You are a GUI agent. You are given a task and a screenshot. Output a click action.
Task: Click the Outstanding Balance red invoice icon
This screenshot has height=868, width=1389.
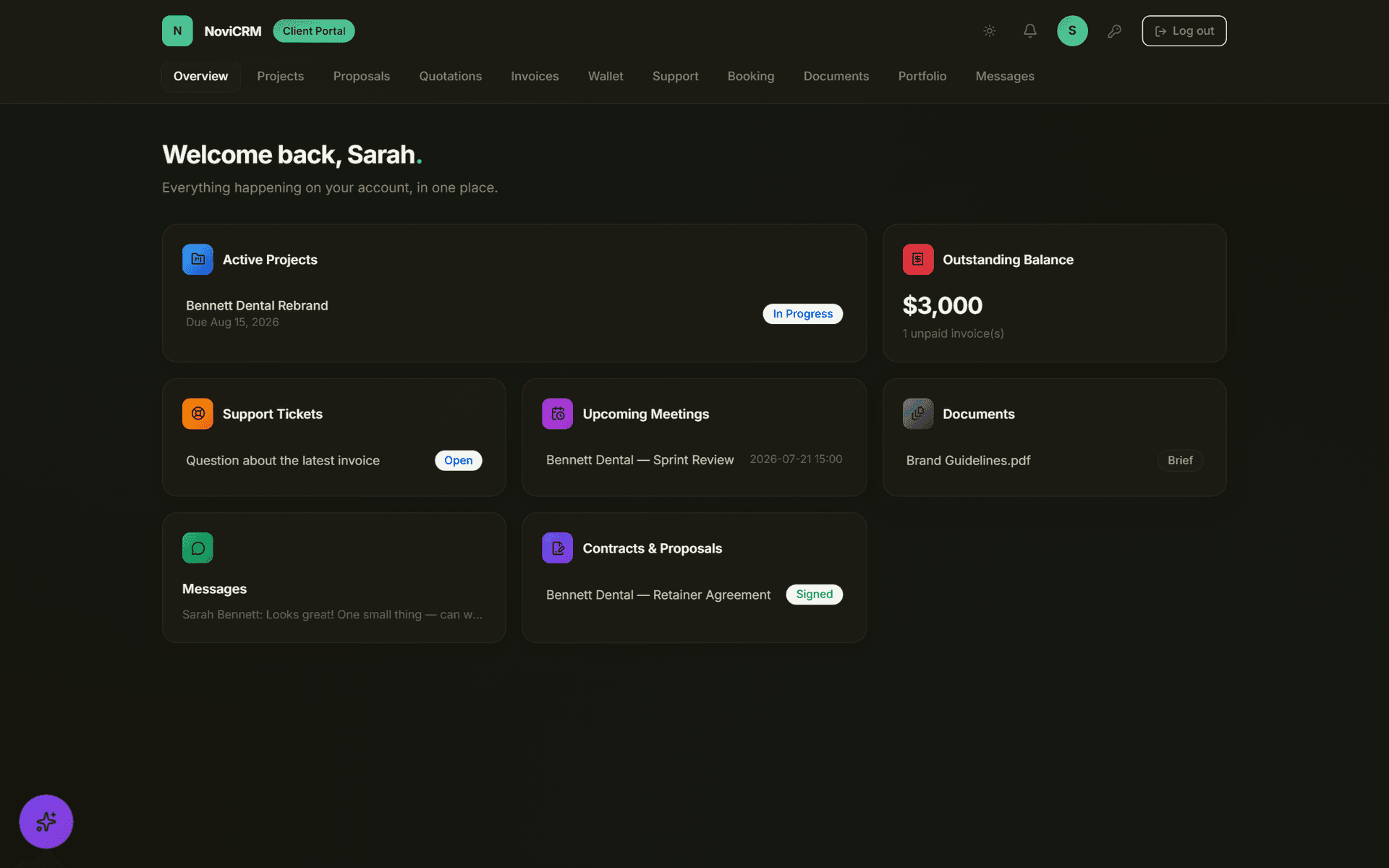(x=918, y=260)
